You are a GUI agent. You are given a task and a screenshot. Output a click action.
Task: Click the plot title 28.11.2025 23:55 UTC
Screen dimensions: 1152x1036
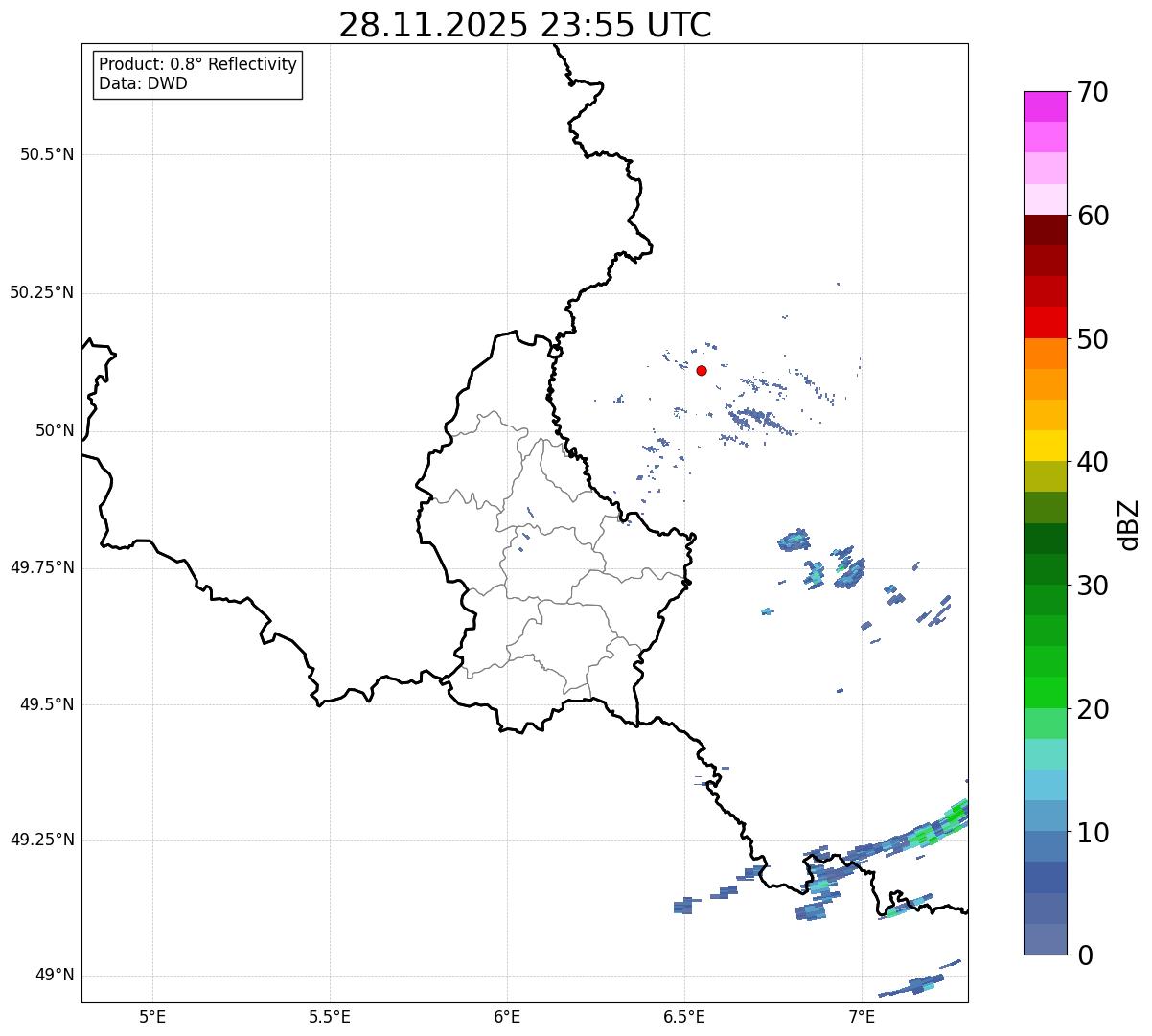[x=525, y=25]
